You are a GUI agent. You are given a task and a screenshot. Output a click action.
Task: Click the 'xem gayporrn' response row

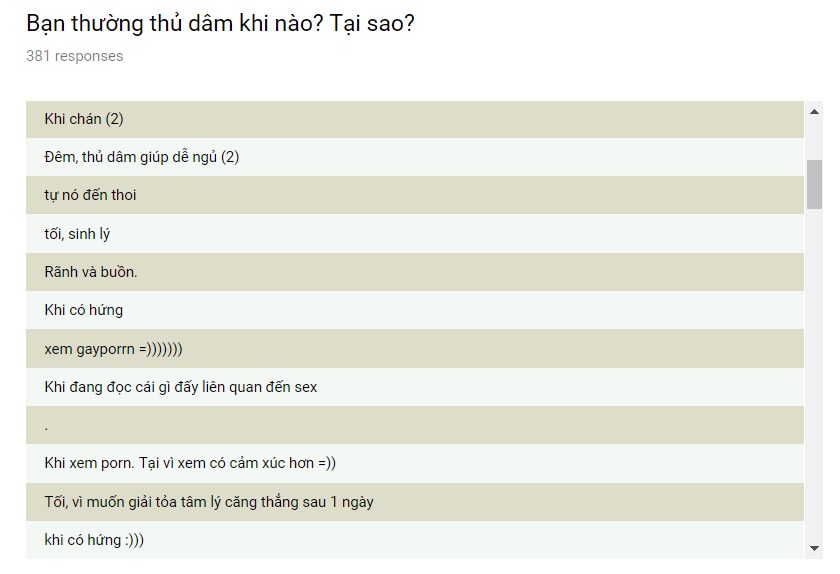(x=415, y=348)
